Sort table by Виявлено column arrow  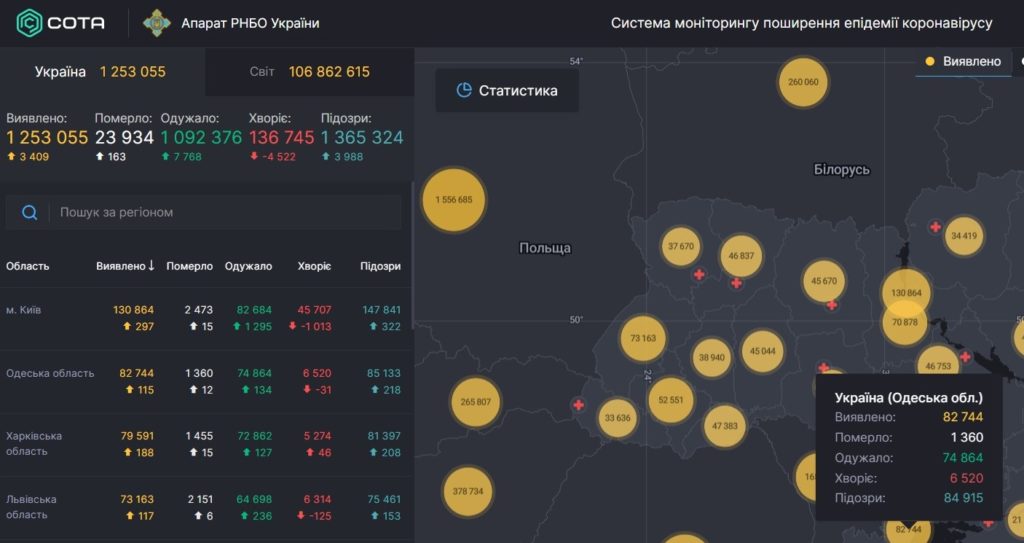point(151,265)
